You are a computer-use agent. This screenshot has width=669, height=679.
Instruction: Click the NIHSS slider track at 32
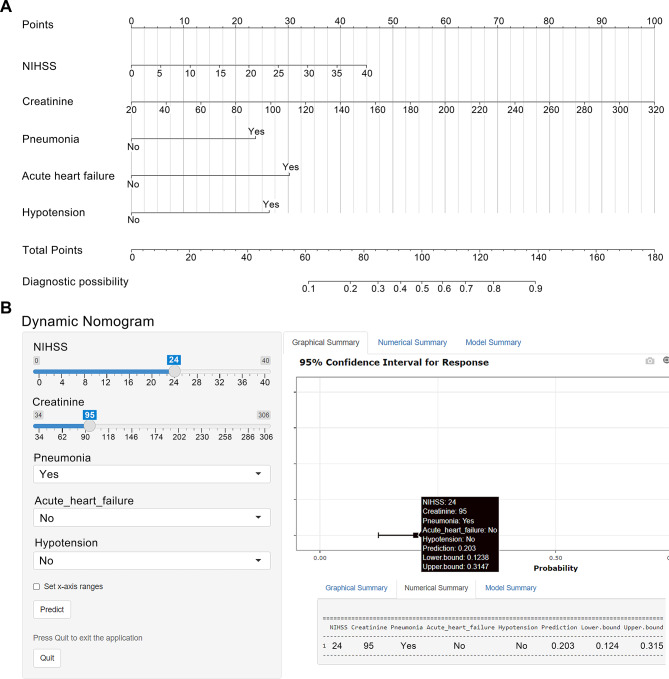tap(220, 372)
